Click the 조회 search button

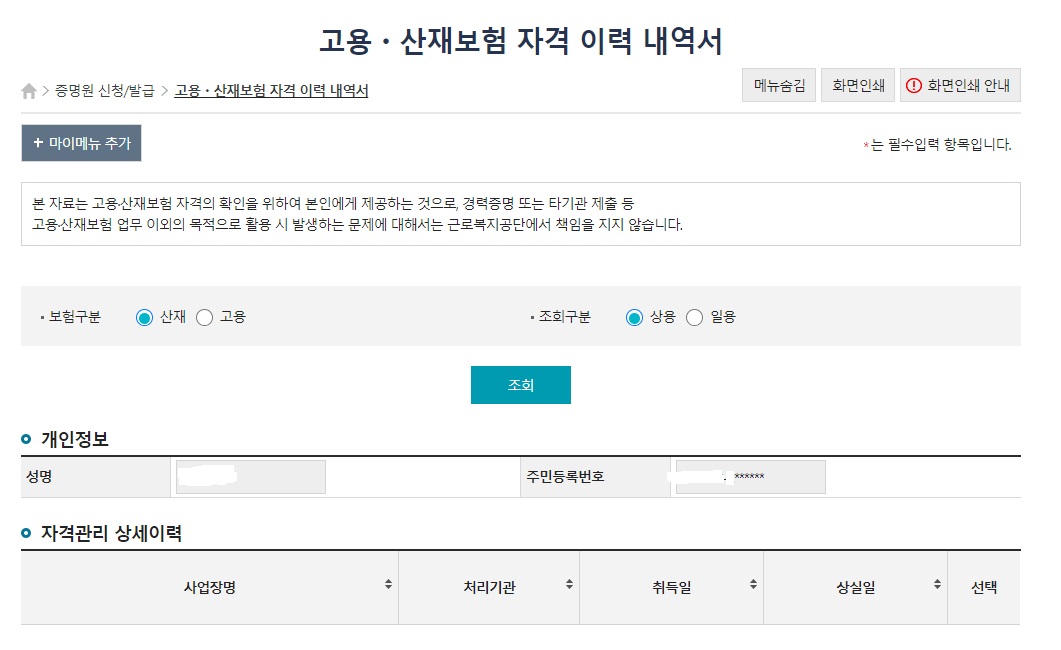tap(521, 384)
